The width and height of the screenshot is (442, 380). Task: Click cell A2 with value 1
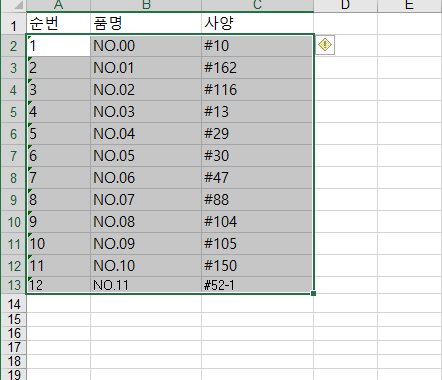tap(58, 46)
